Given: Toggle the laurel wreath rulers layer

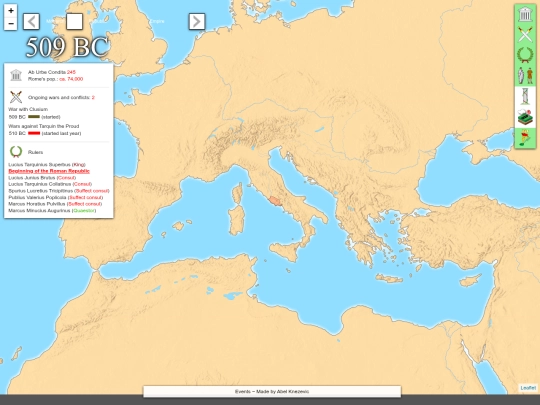Looking at the screenshot, I should [x=525, y=55].
